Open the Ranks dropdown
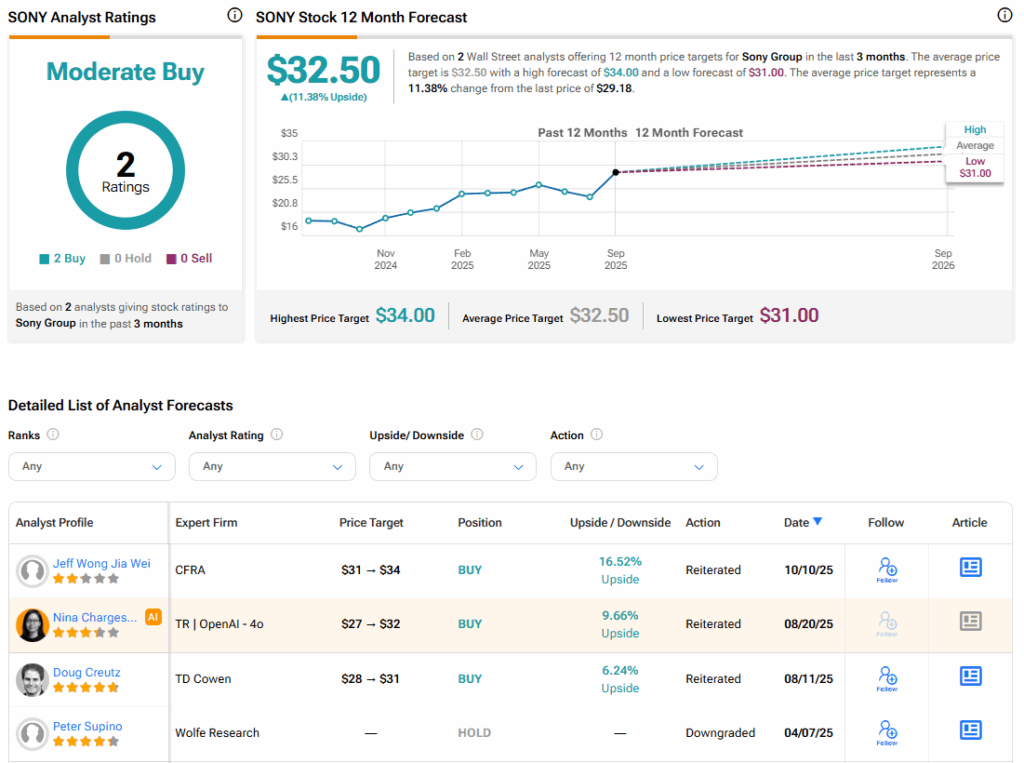Image resolution: width=1024 pixels, height=763 pixels. (91, 467)
